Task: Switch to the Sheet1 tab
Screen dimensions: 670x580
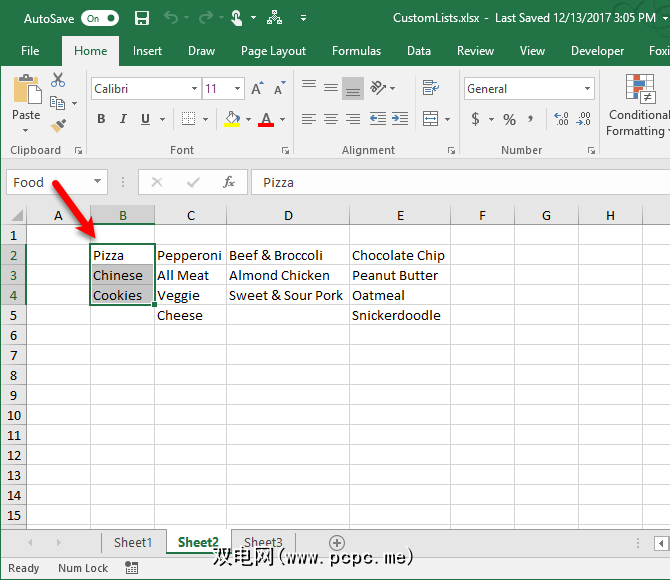Action: 133,542
